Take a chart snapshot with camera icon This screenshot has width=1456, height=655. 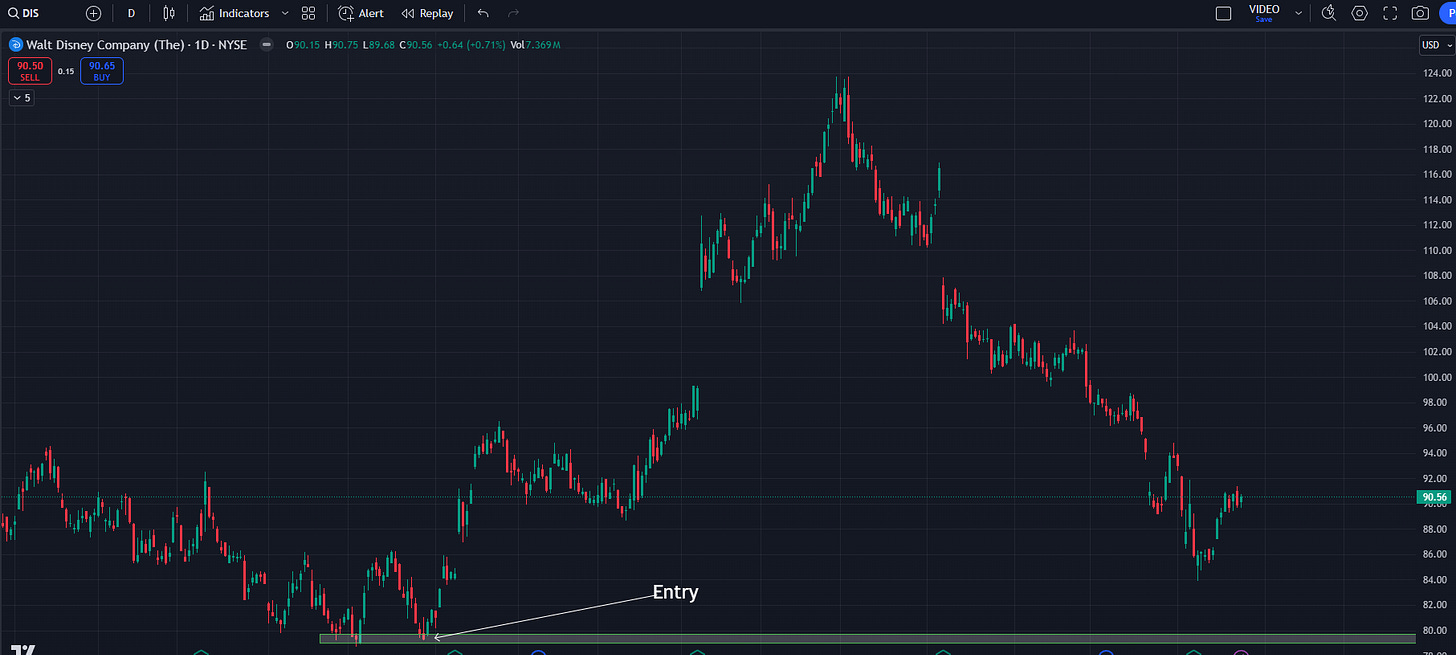coord(1420,13)
